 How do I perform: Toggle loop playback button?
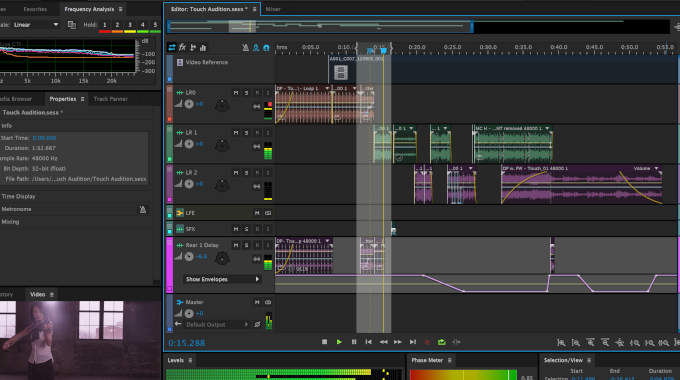[x=441, y=342]
